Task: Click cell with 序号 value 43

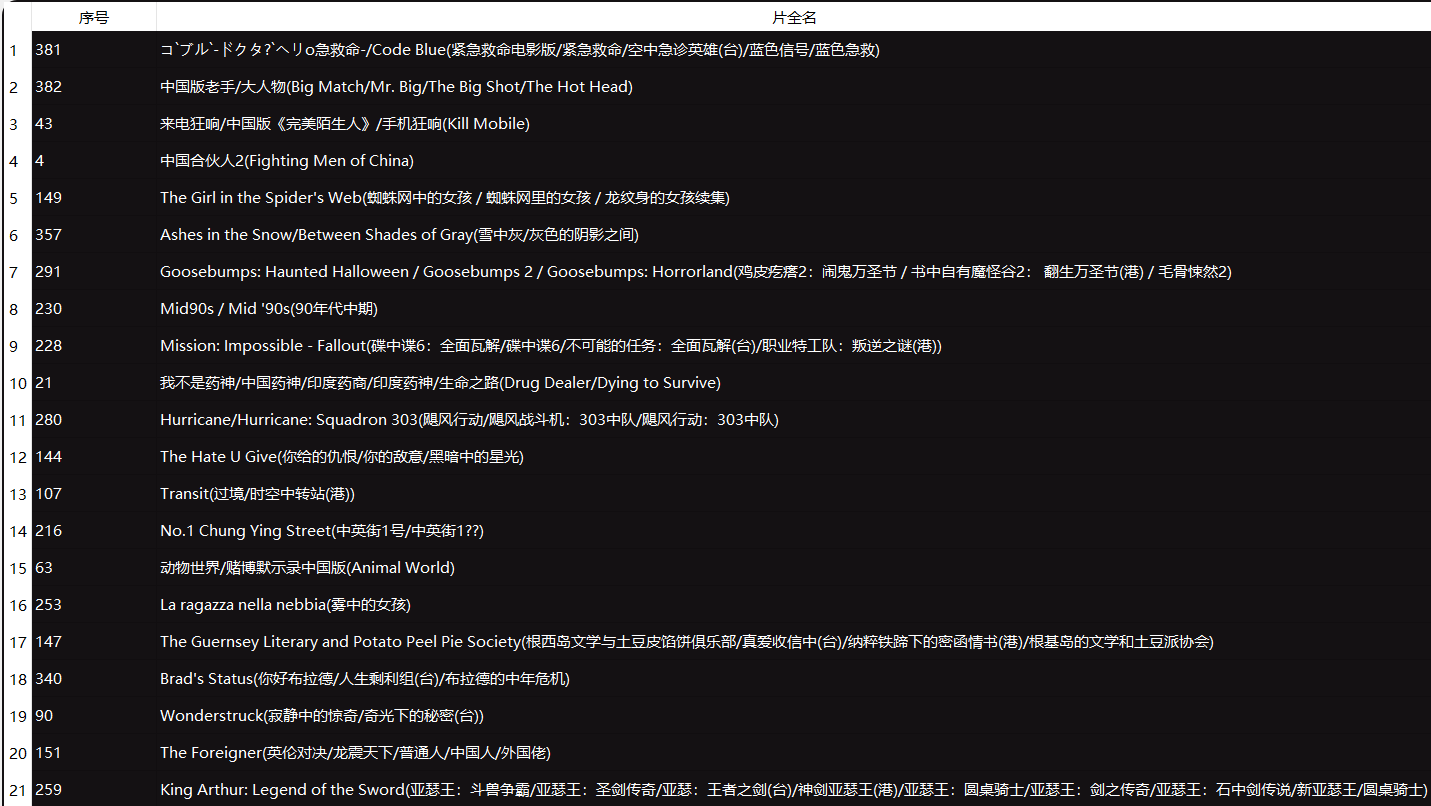Action: [x=94, y=124]
